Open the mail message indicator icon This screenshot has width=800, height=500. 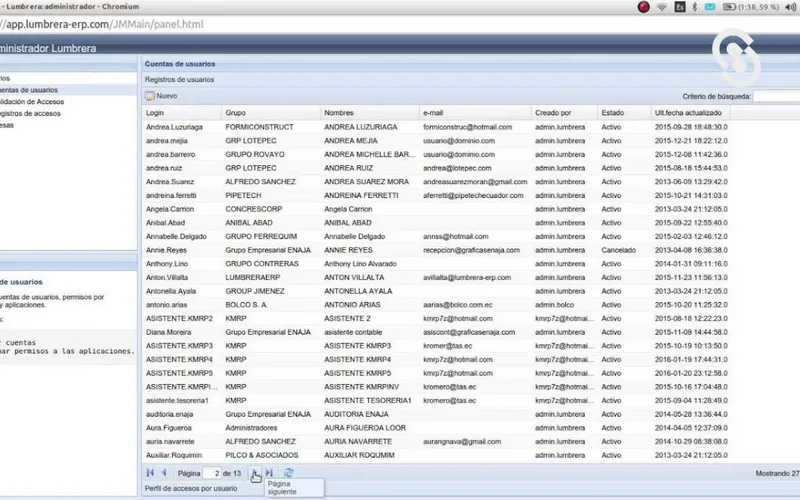tap(710, 7)
